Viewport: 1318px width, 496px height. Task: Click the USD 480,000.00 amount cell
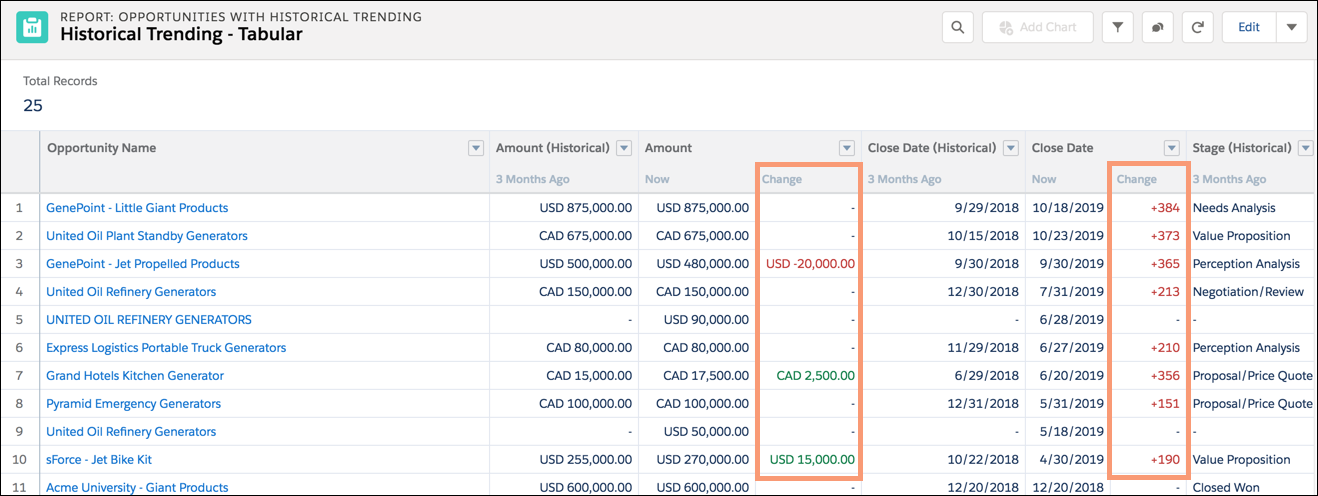point(702,264)
